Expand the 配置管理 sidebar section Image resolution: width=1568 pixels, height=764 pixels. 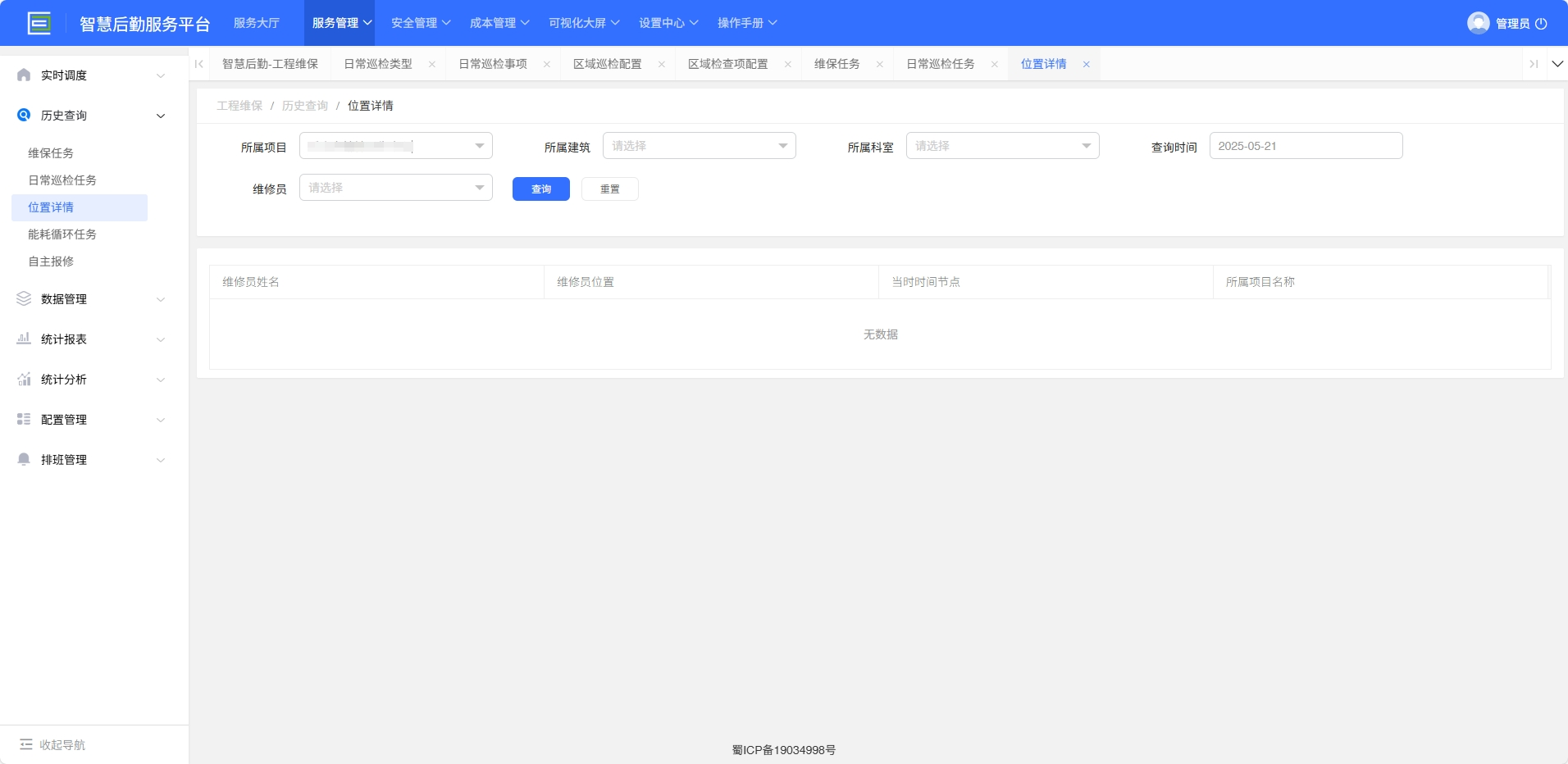(161, 420)
